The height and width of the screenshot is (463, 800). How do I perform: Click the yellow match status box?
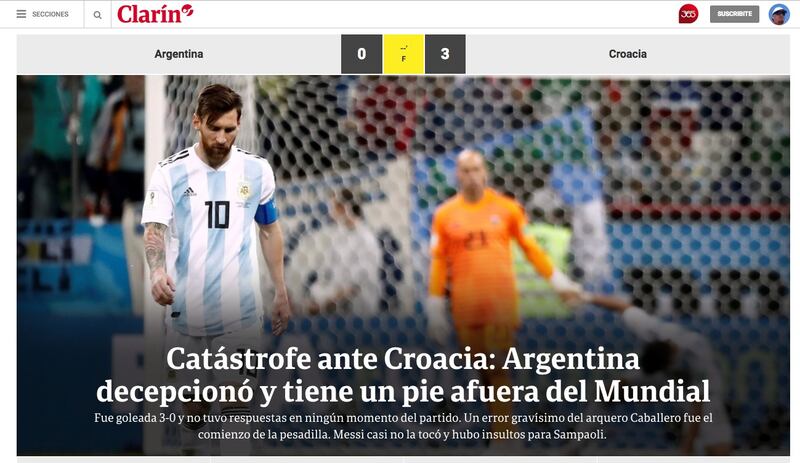[x=404, y=54]
